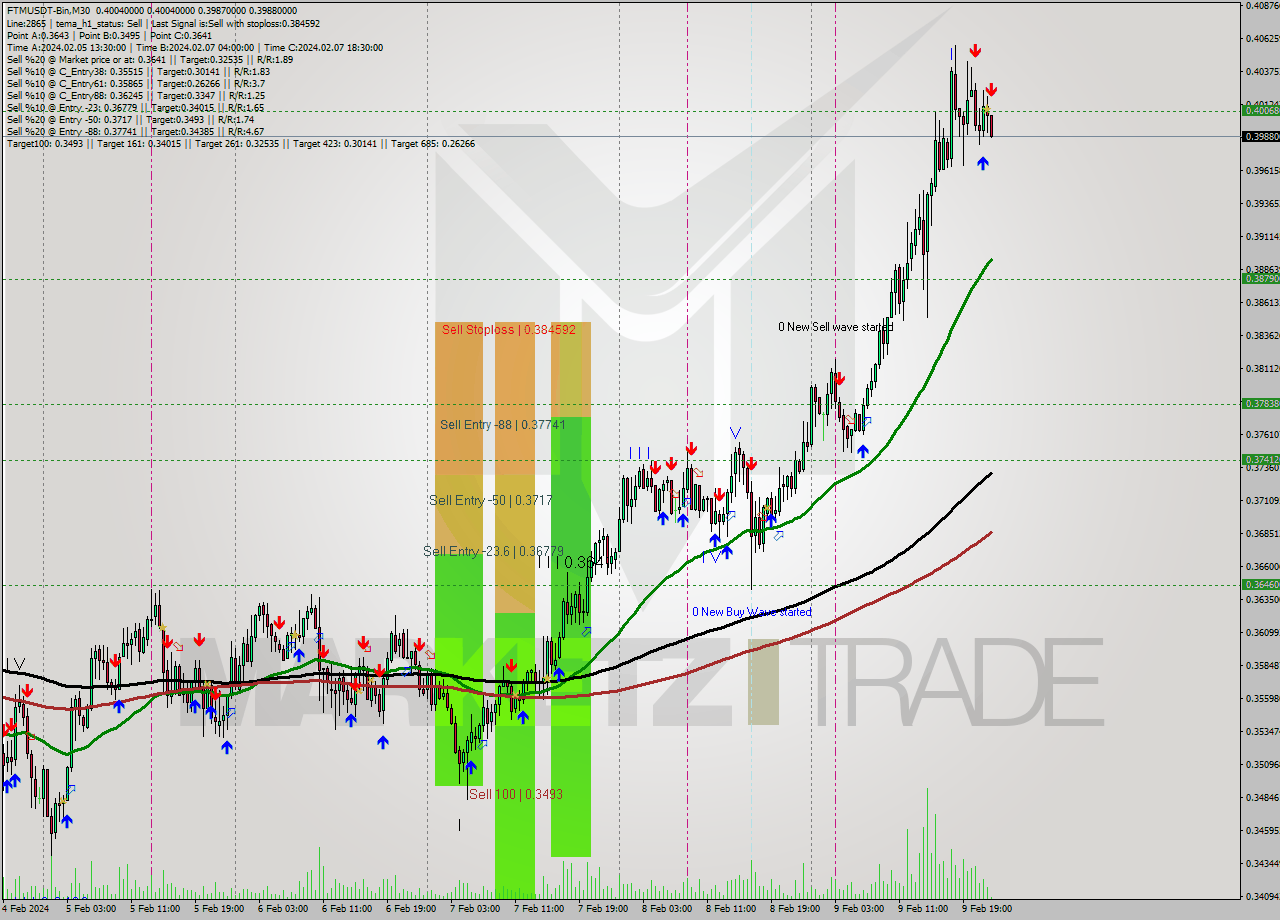Click the '8 Feb 03:00' time axis label
The width and height of the screenshot is (1280, 920).
[667, 910]
